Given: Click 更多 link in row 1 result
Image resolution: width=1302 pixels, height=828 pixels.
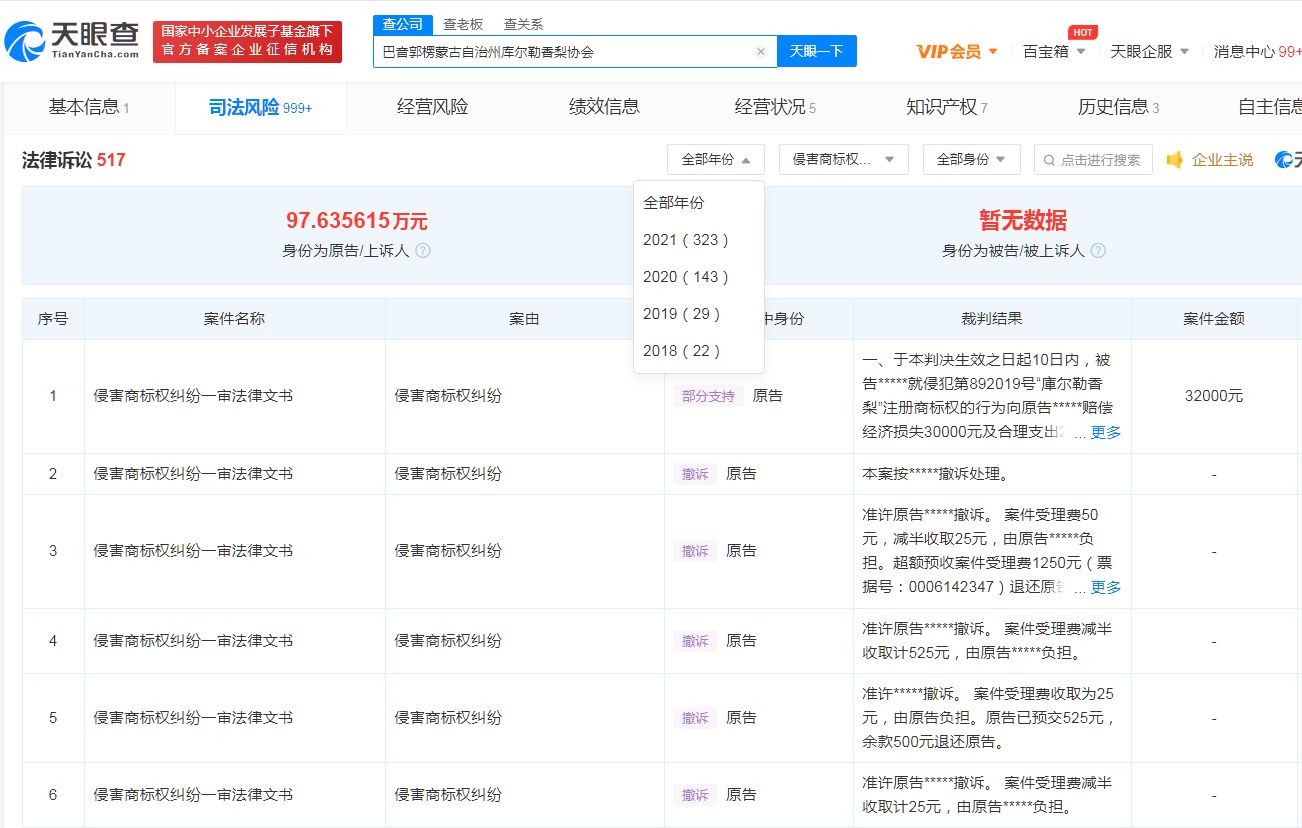Looking at the screenshot, I should [1106, 433].
